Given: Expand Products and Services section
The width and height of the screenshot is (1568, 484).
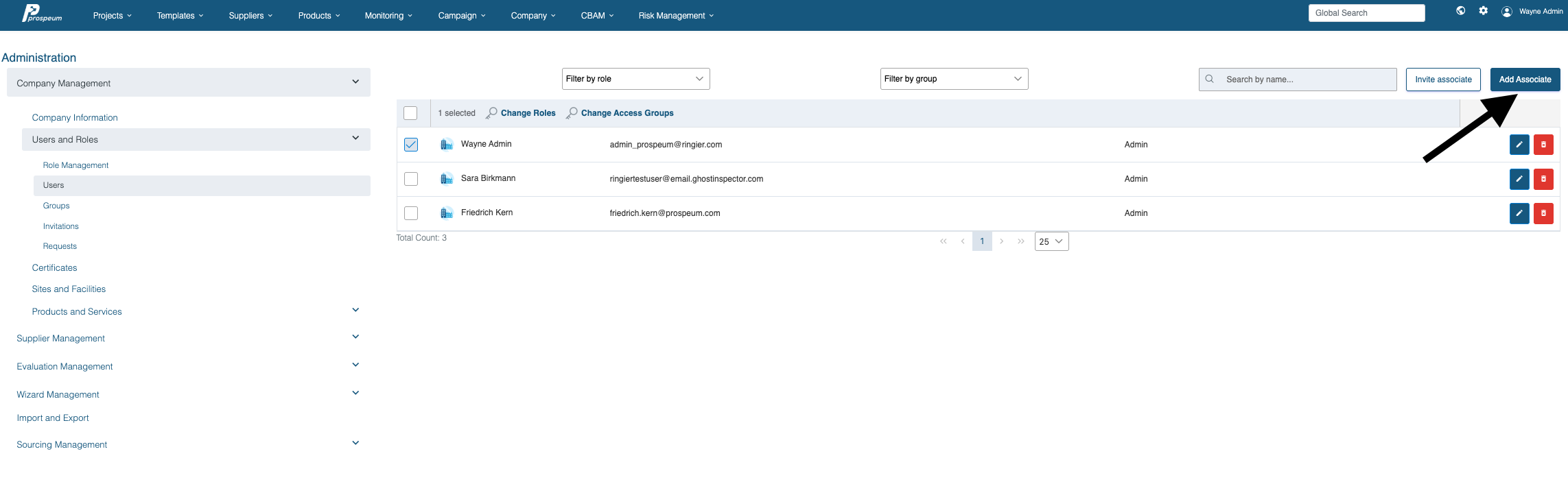Looking at the screenshot, I should tap(355, 311).
